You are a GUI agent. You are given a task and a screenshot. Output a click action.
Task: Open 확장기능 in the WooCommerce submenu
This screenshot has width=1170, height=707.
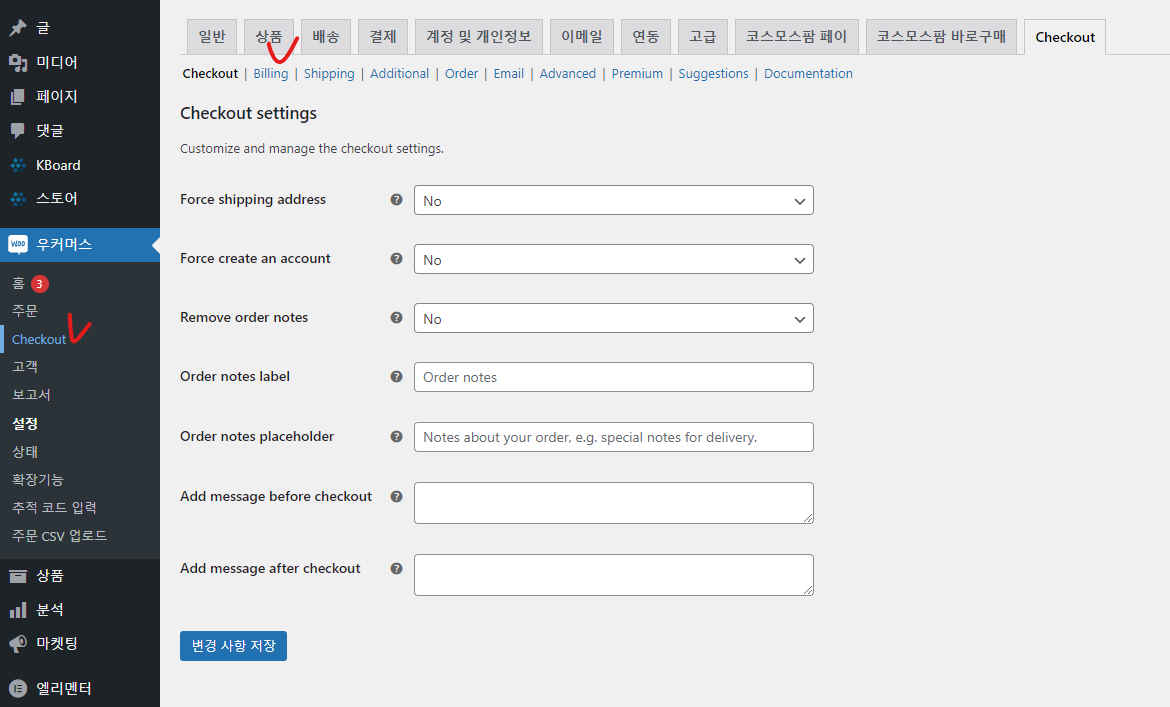point(37,480)
